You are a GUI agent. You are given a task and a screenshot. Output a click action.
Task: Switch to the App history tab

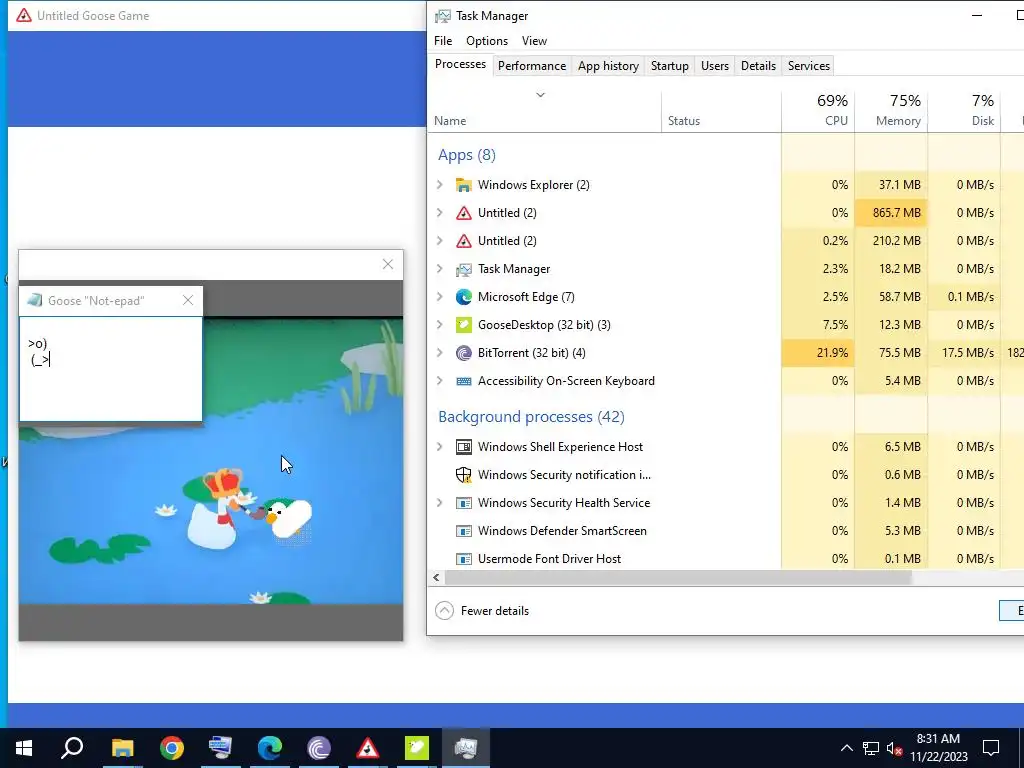click(x=608, y=66)
